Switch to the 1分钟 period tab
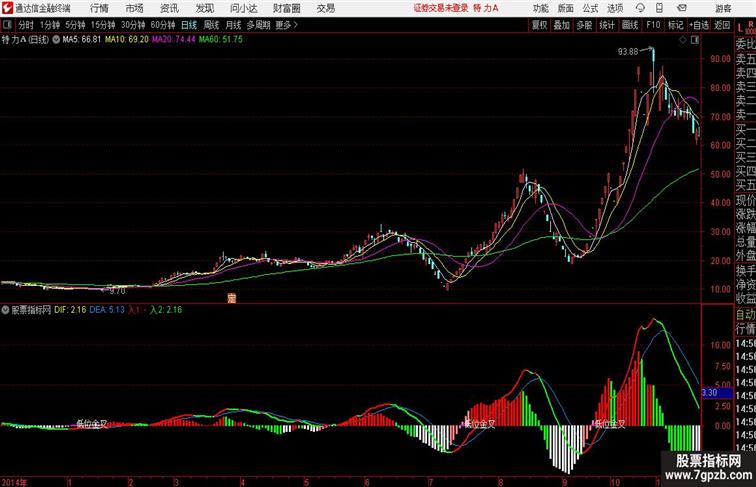 50,25
